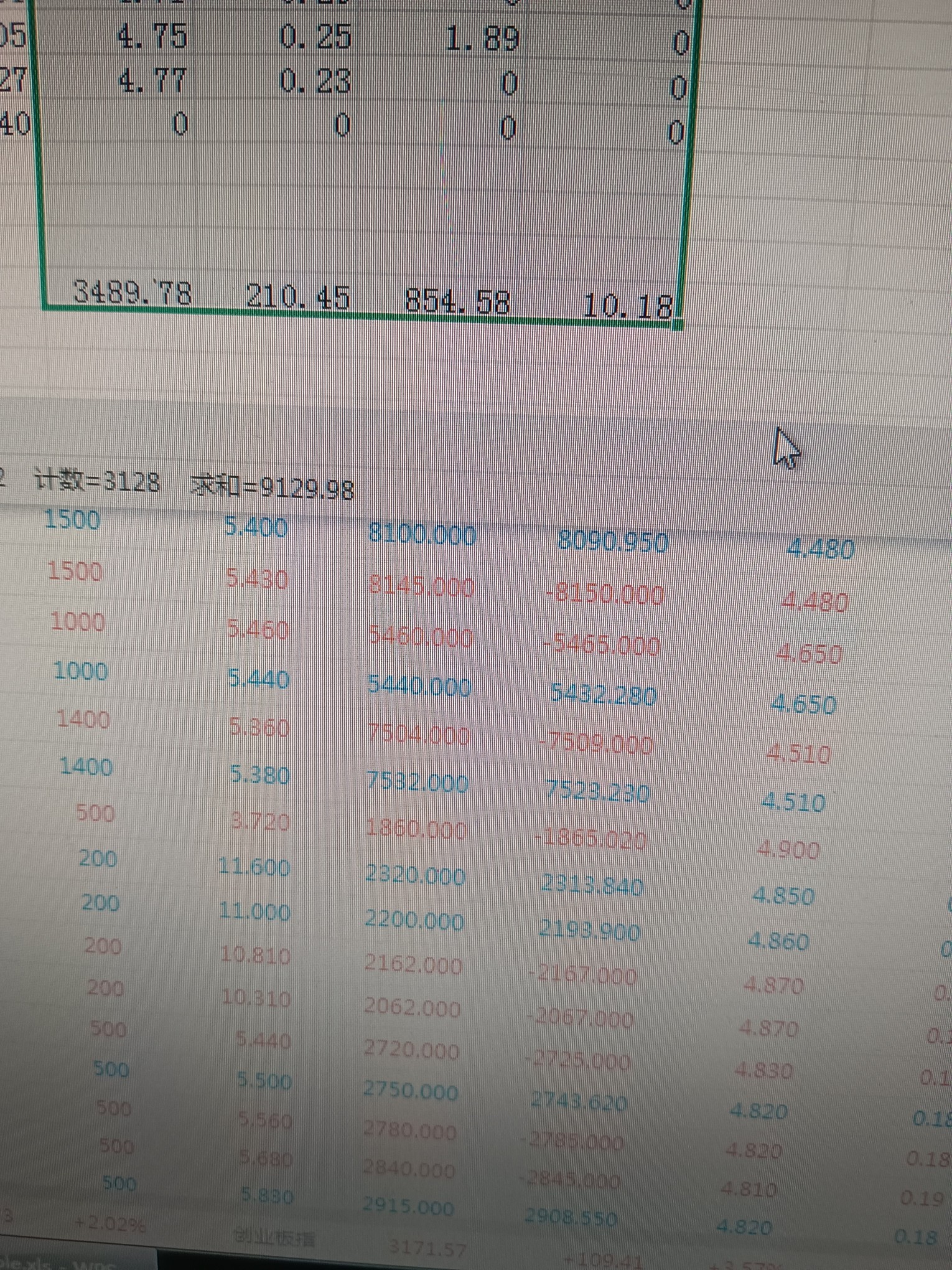Select spreadsheet cell containing 4.75
The image size is (952, 1270).
tap(152, 36)
